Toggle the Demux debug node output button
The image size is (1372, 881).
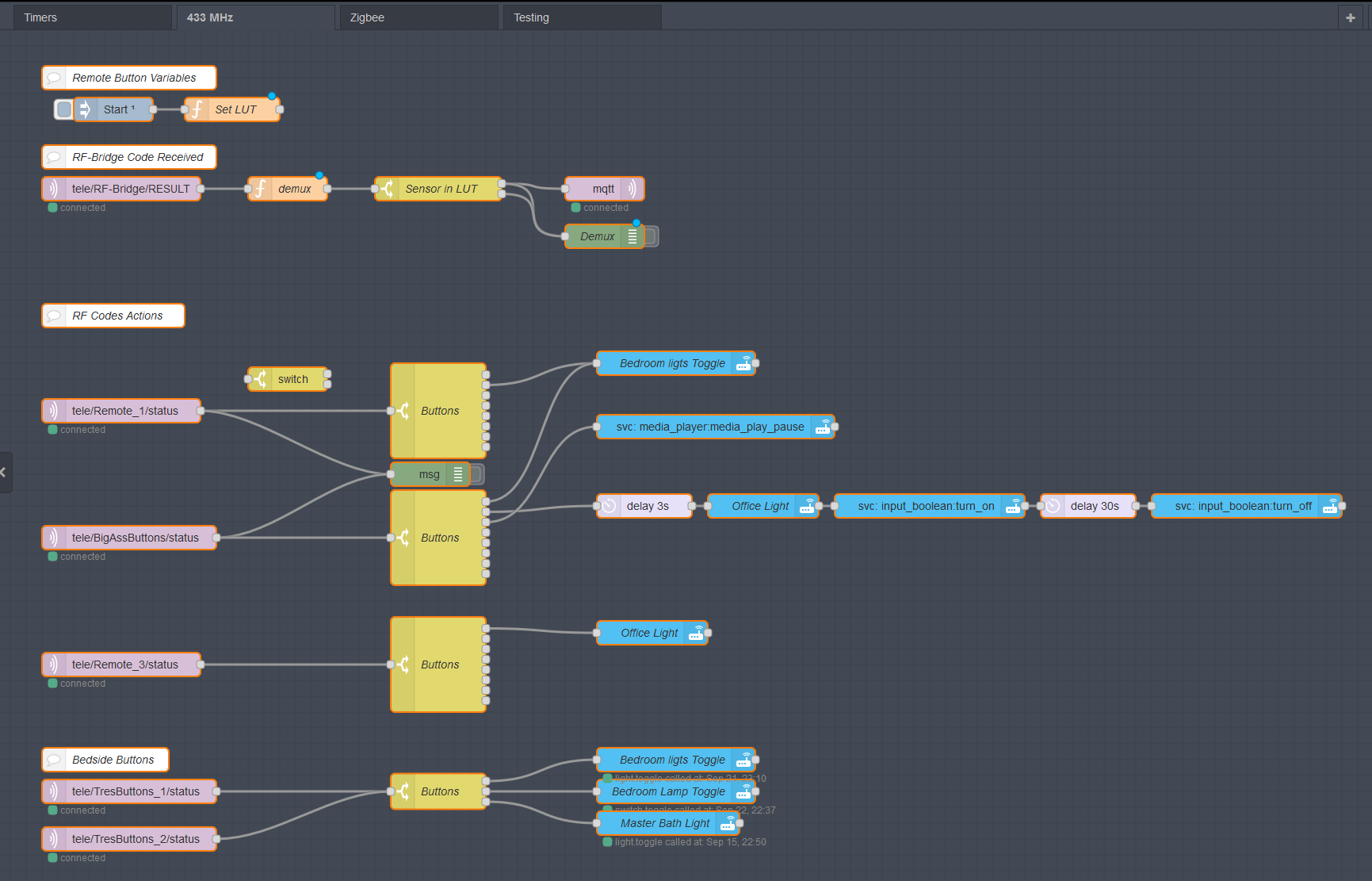pyautogui.click(x=651, y=236)
